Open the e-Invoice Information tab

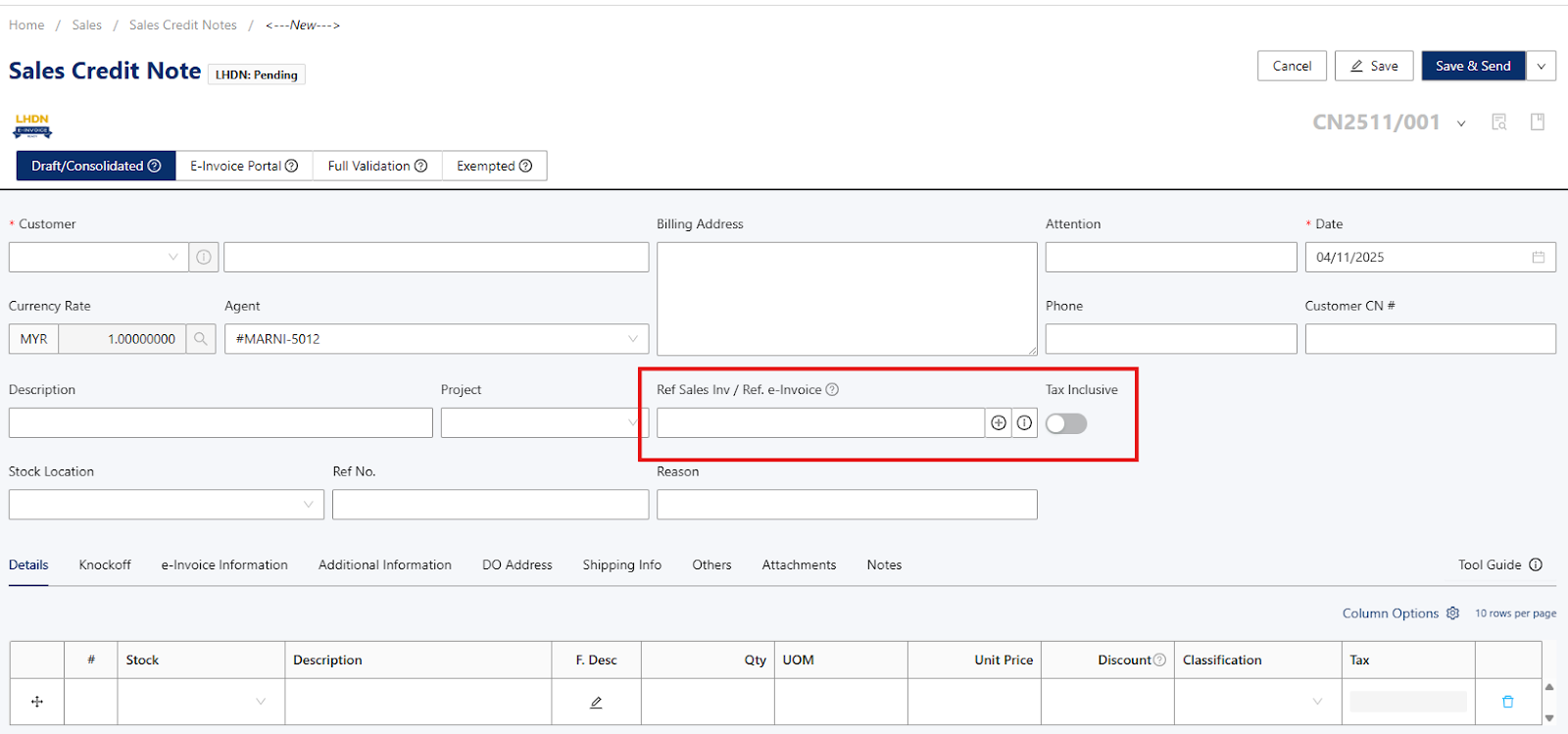[x=224, y=564]
